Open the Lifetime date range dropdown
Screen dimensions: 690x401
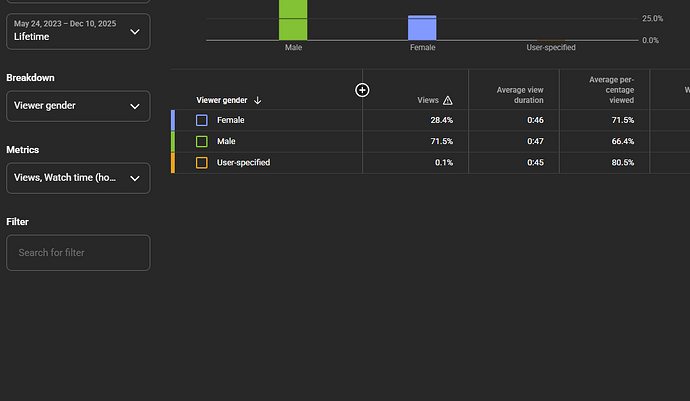(78, 31)
